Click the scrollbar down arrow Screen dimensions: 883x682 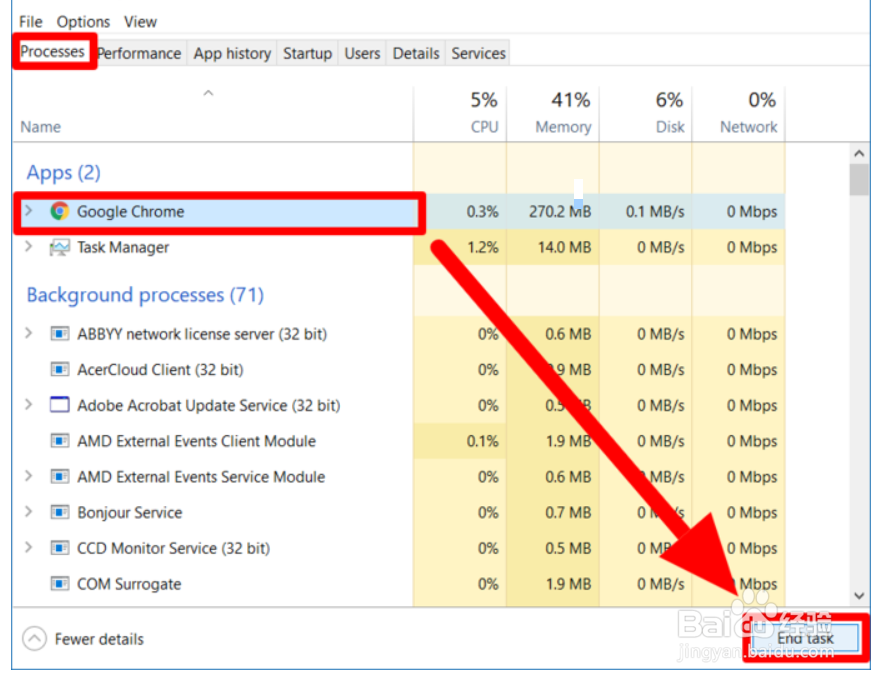(859, 594)
